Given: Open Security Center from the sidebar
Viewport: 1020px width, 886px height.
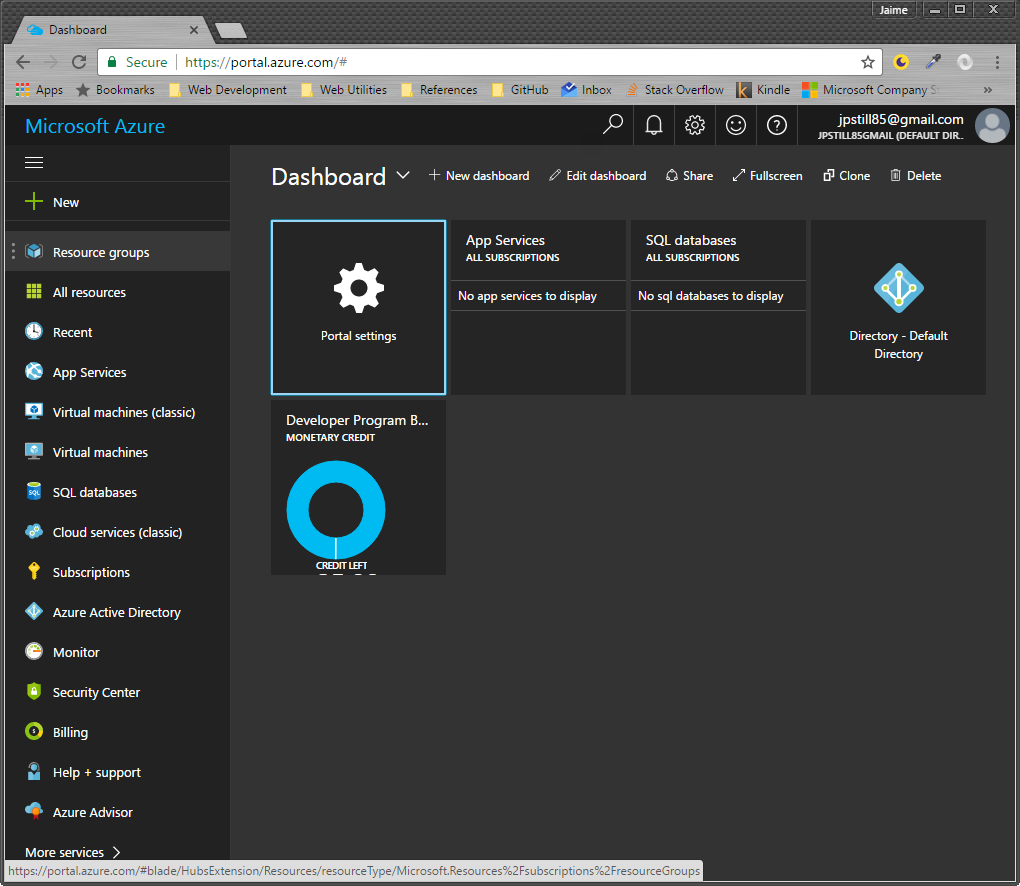Looking at the screenshot, I should click(x=96, y=692).
